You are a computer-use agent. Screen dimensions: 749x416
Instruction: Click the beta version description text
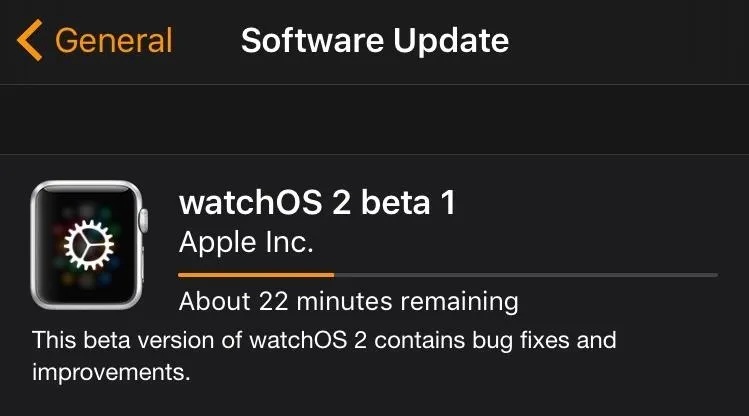324,356
